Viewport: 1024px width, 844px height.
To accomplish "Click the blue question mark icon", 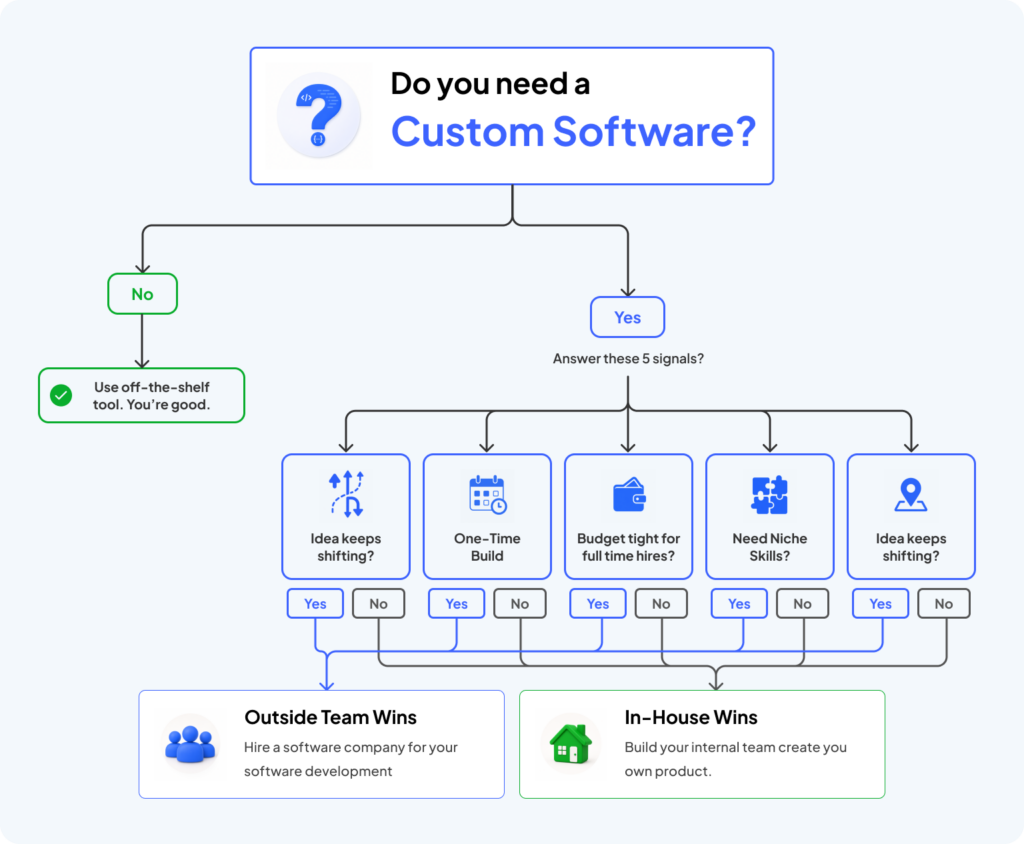I will (319, 115).
